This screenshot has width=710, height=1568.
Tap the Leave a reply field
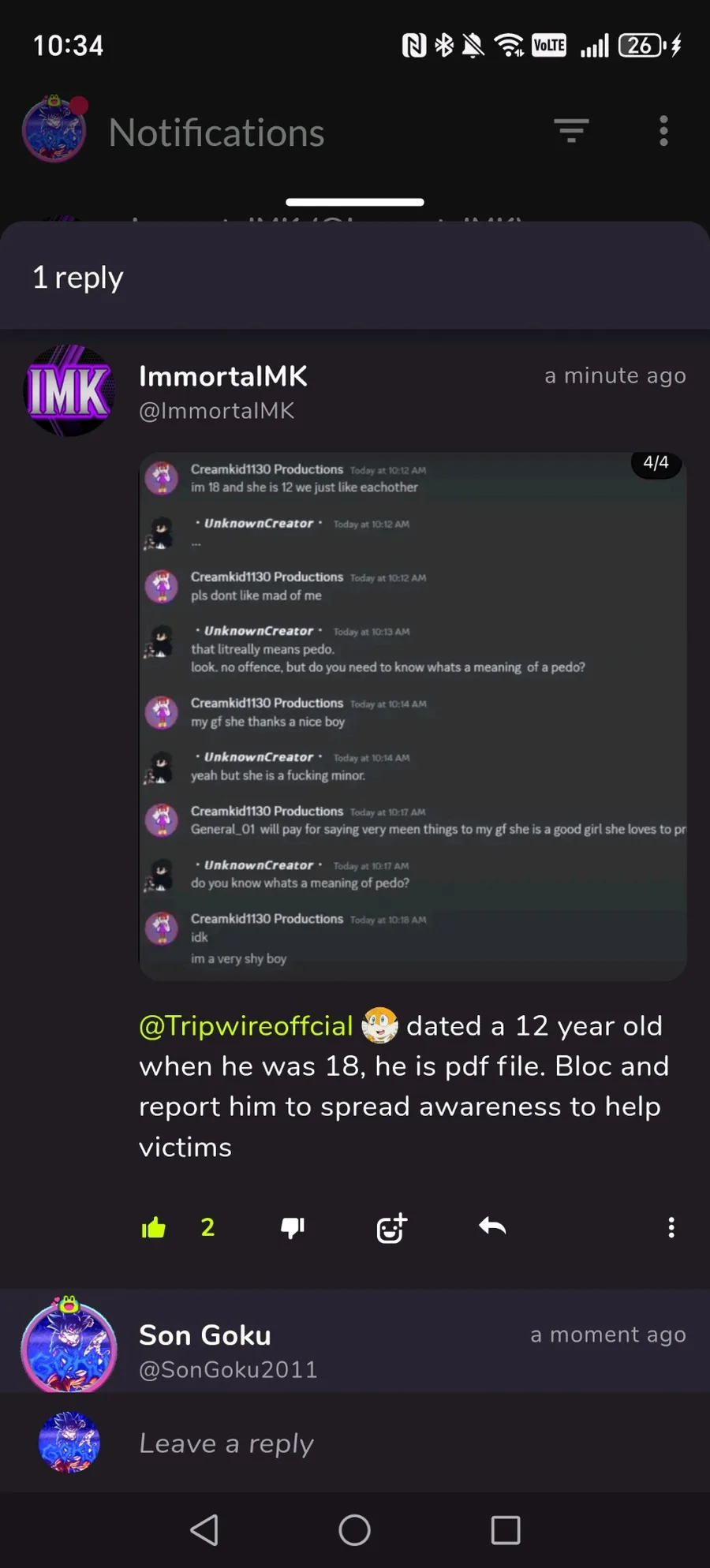[394, 1443]
